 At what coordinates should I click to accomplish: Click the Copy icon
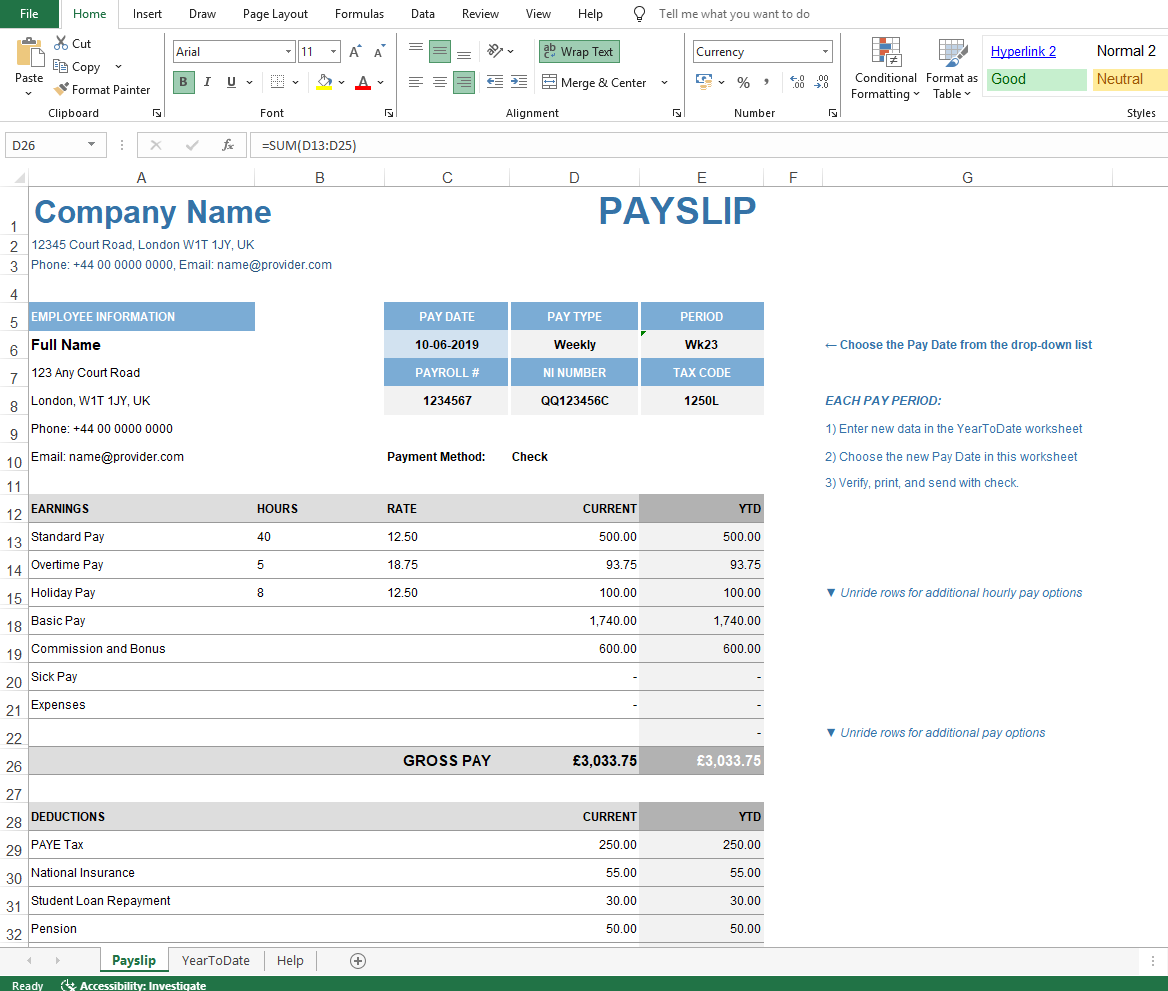pos(60,66)
